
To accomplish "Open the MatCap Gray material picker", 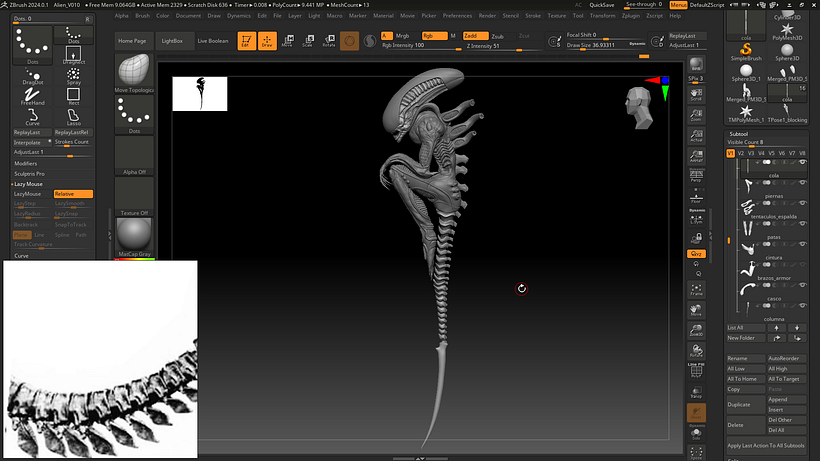I will (x=134, y=237).
